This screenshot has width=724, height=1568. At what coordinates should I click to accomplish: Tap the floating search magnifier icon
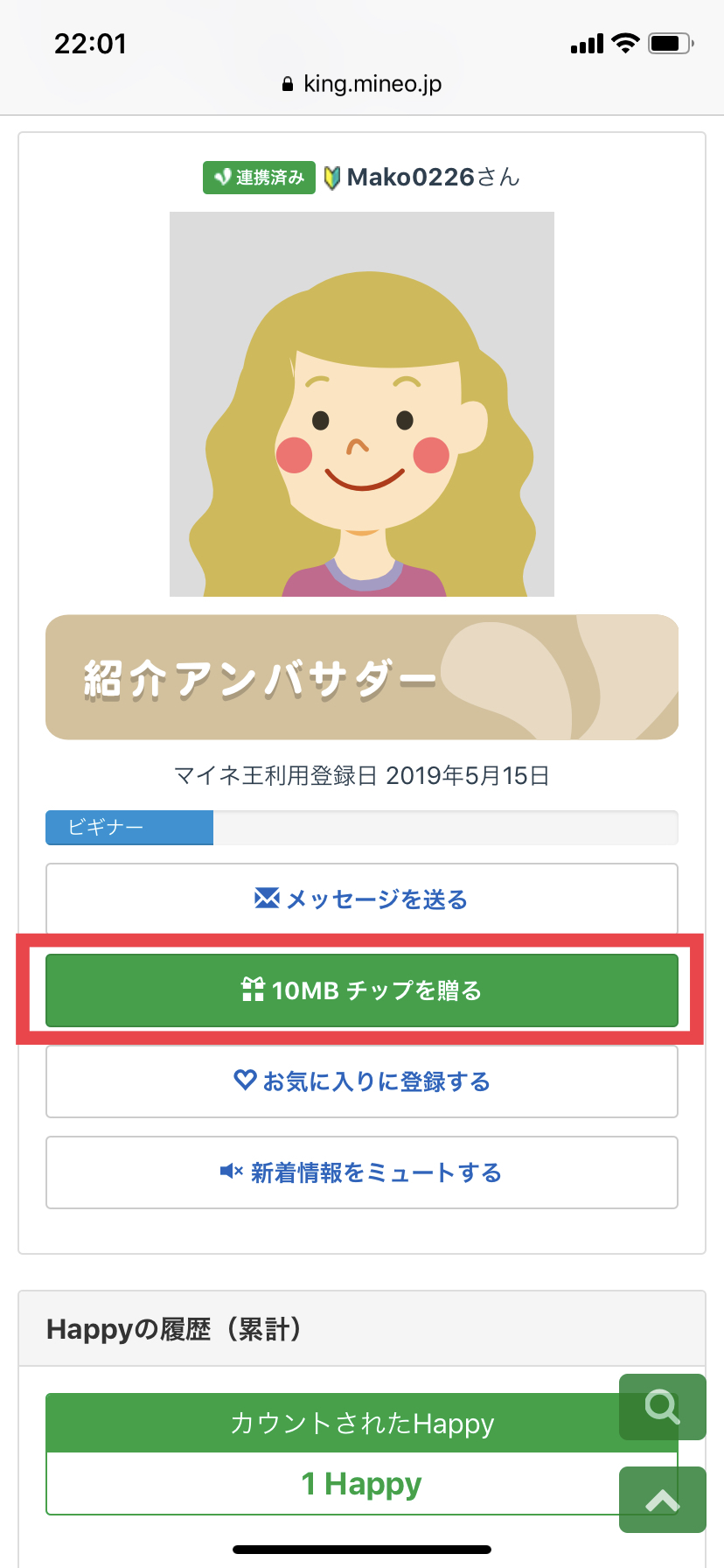(662, 1407)
